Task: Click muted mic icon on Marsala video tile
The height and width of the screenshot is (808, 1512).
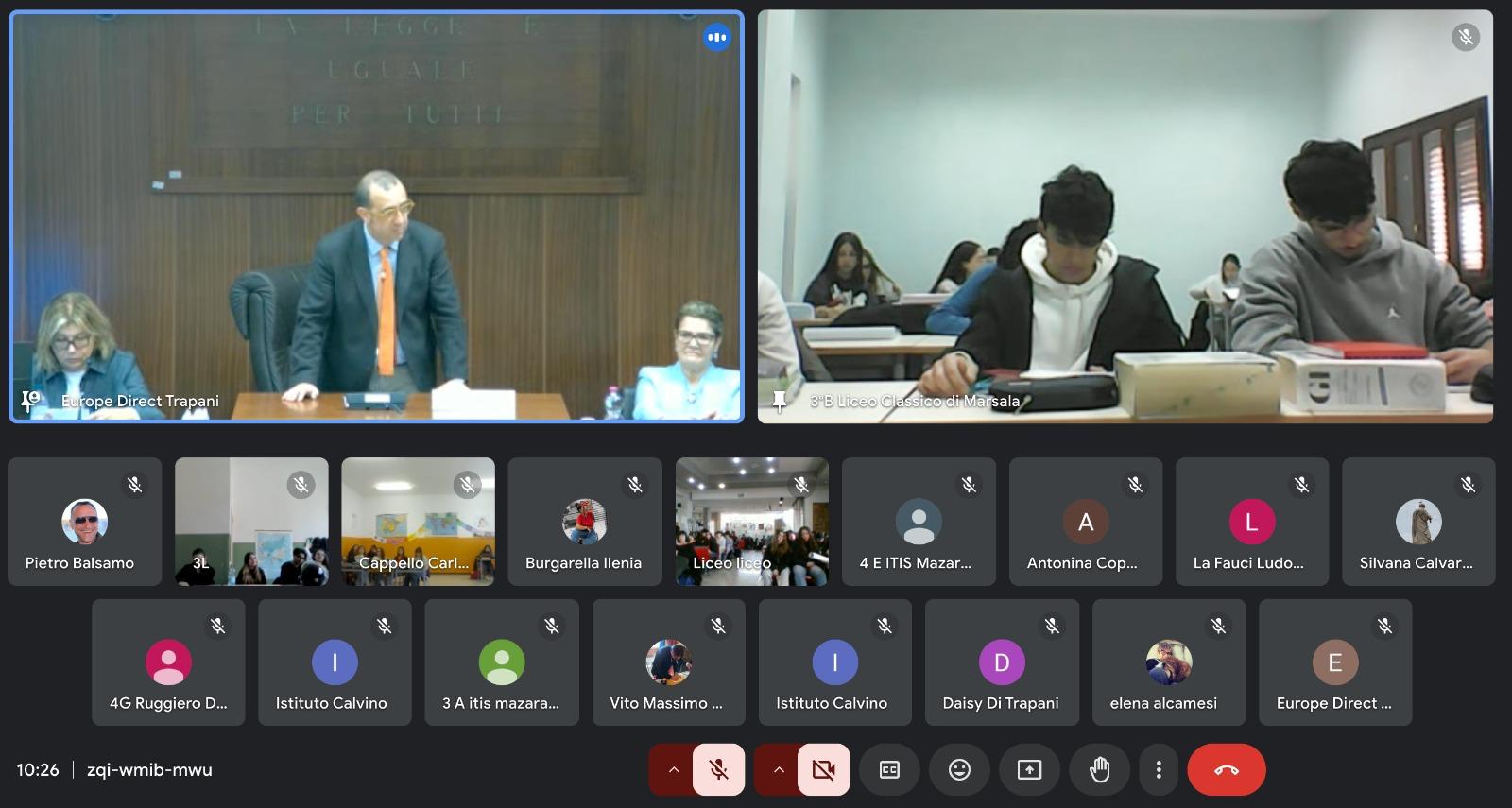Action: point(1465,38)
